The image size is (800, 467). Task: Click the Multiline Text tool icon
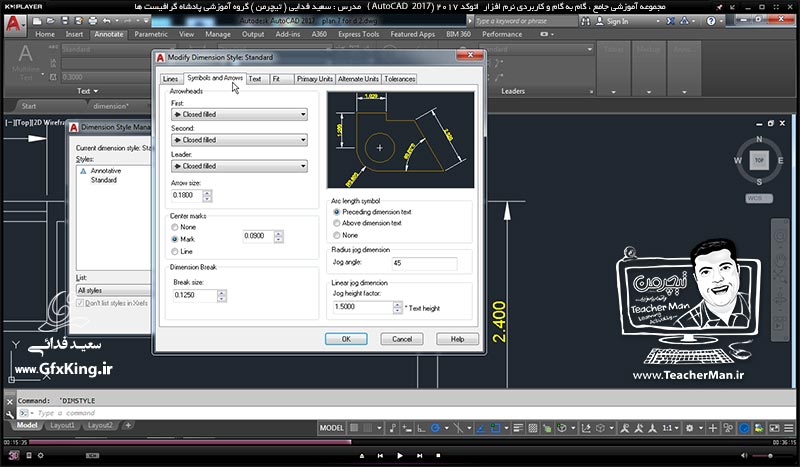coord(25,54)
